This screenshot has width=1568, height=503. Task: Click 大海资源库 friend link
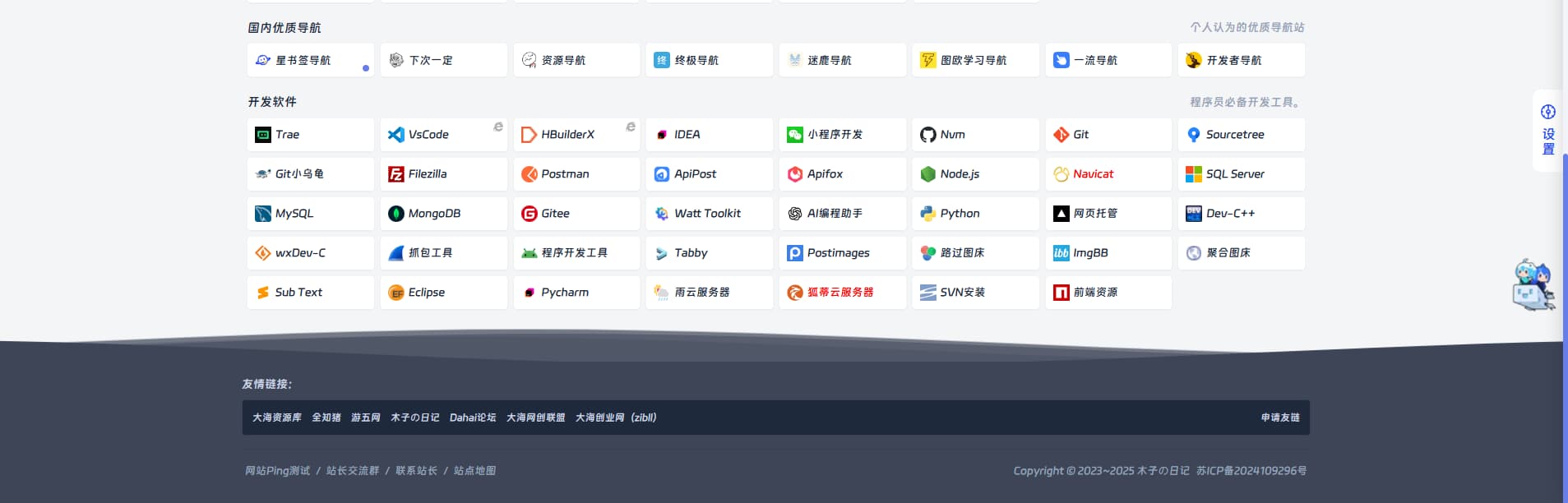click(277, 418)
